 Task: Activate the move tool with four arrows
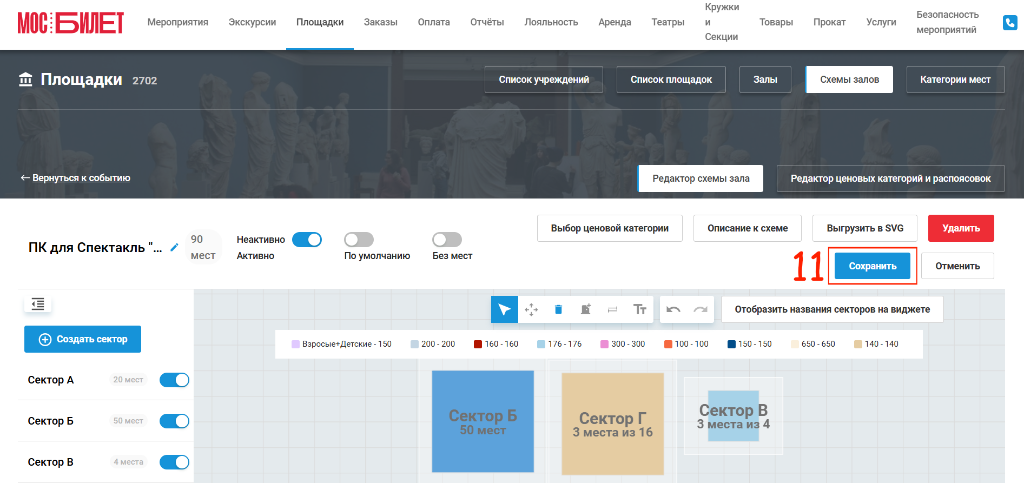coord(532,309)
